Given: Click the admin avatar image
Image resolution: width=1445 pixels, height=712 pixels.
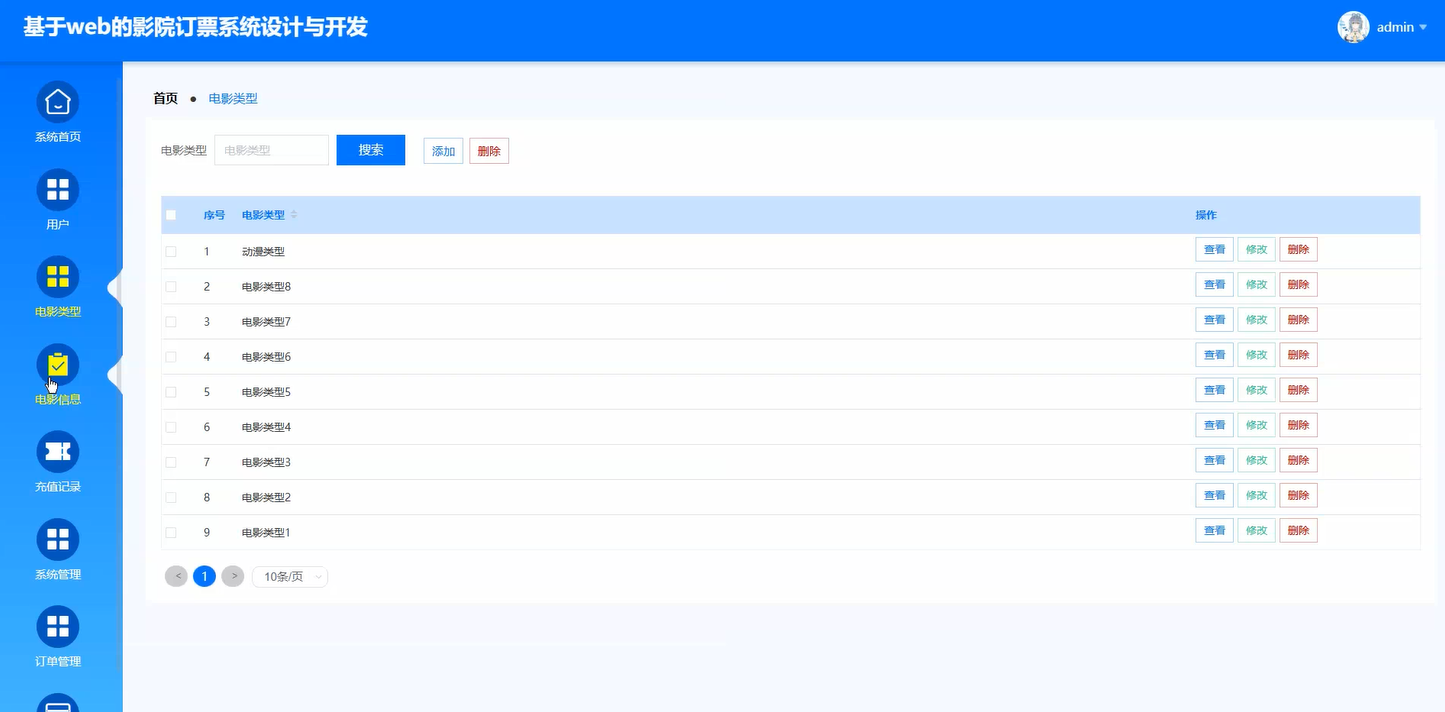Looking at the screenshot, I should tap(1353, 27).
